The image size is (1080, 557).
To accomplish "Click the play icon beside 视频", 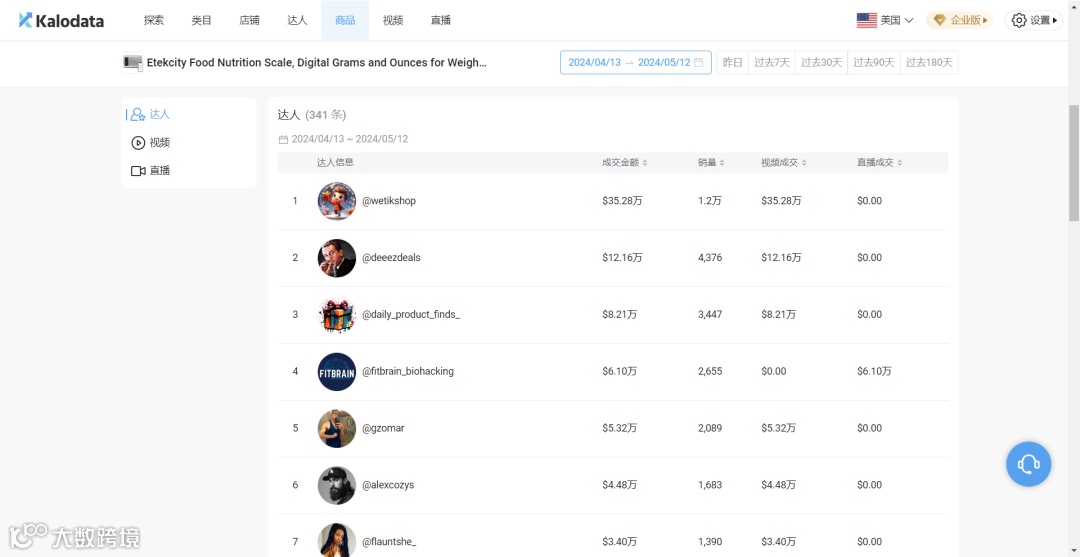I will tap(138, 143).
